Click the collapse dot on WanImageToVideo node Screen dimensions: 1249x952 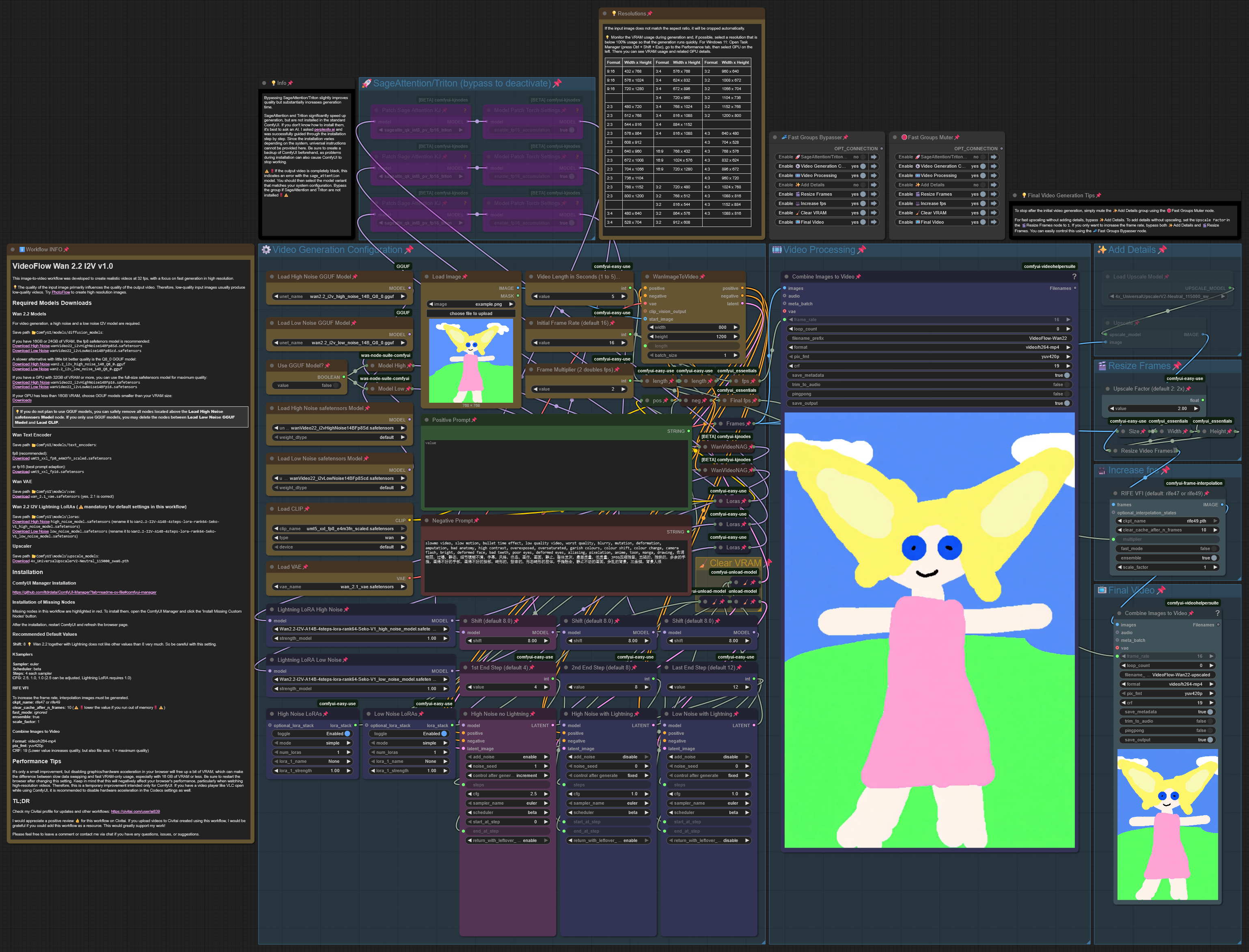(647, 276)
